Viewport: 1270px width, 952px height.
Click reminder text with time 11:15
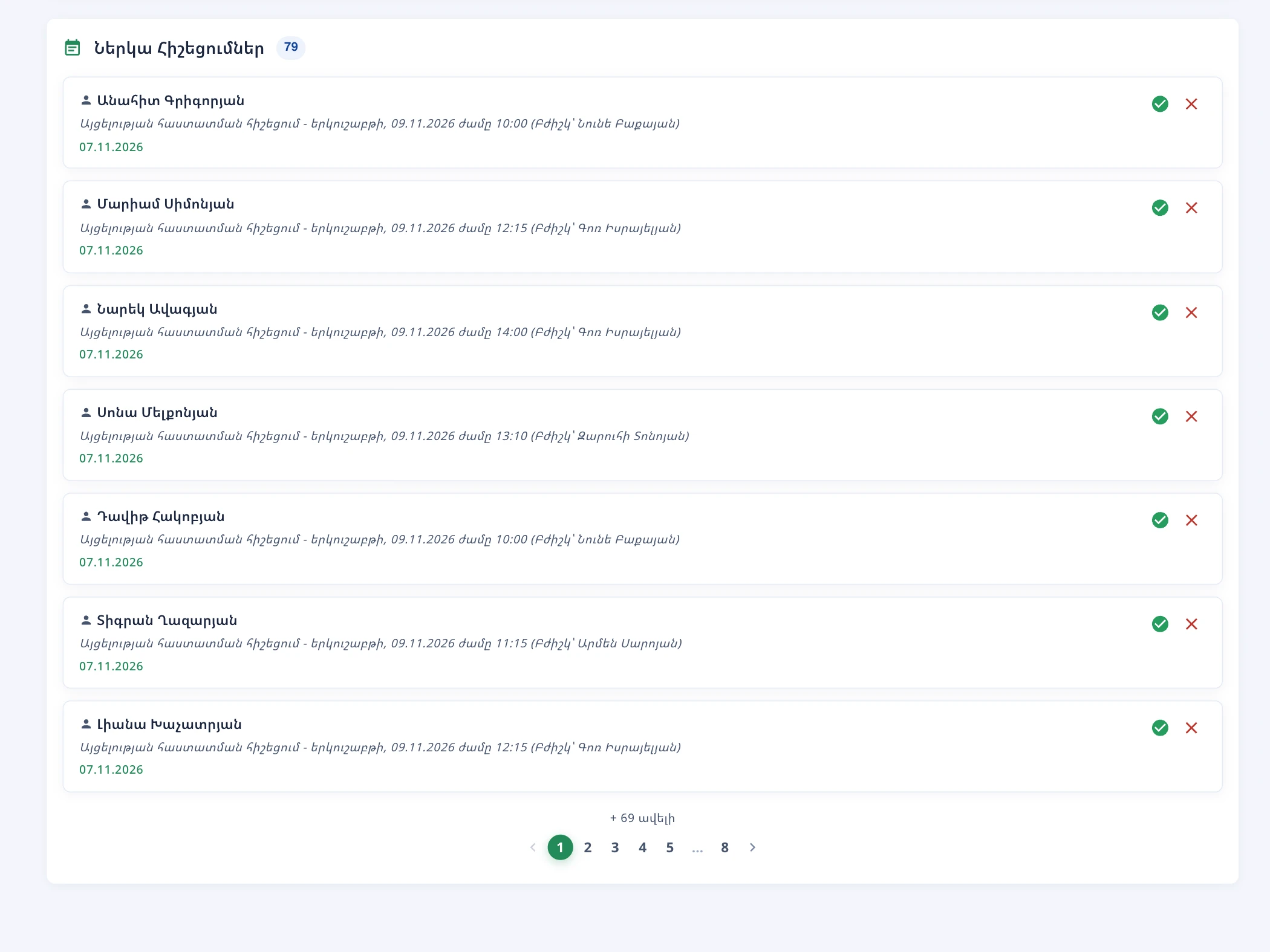tap(381, 644)
